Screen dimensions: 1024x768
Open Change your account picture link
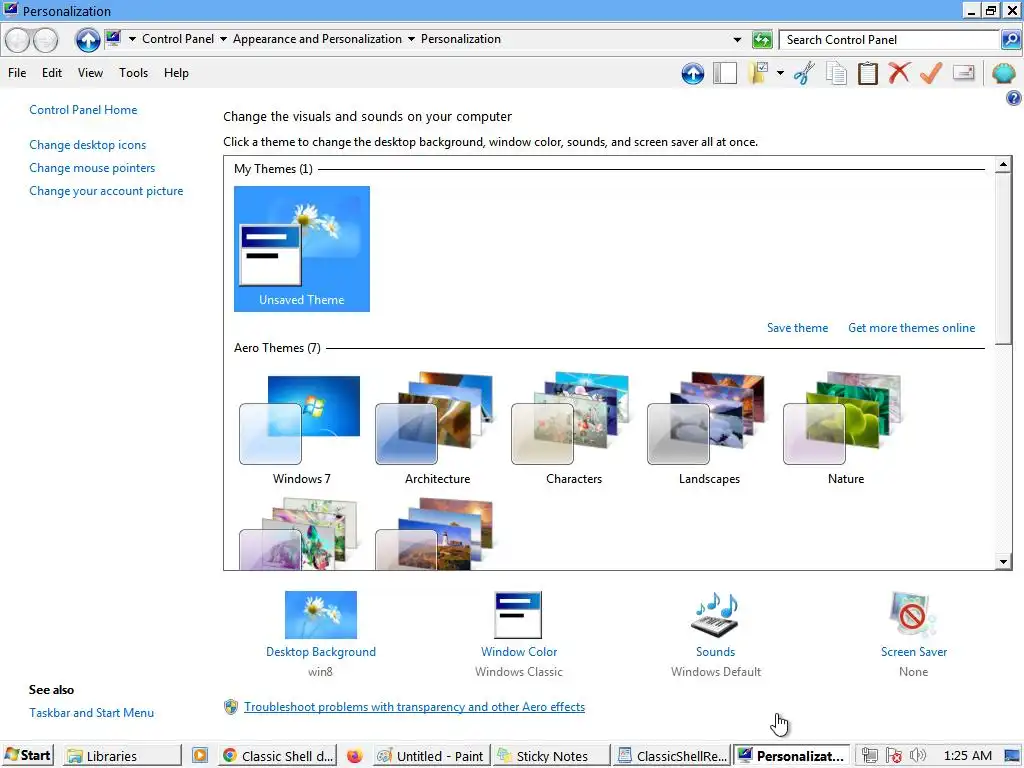106,191
